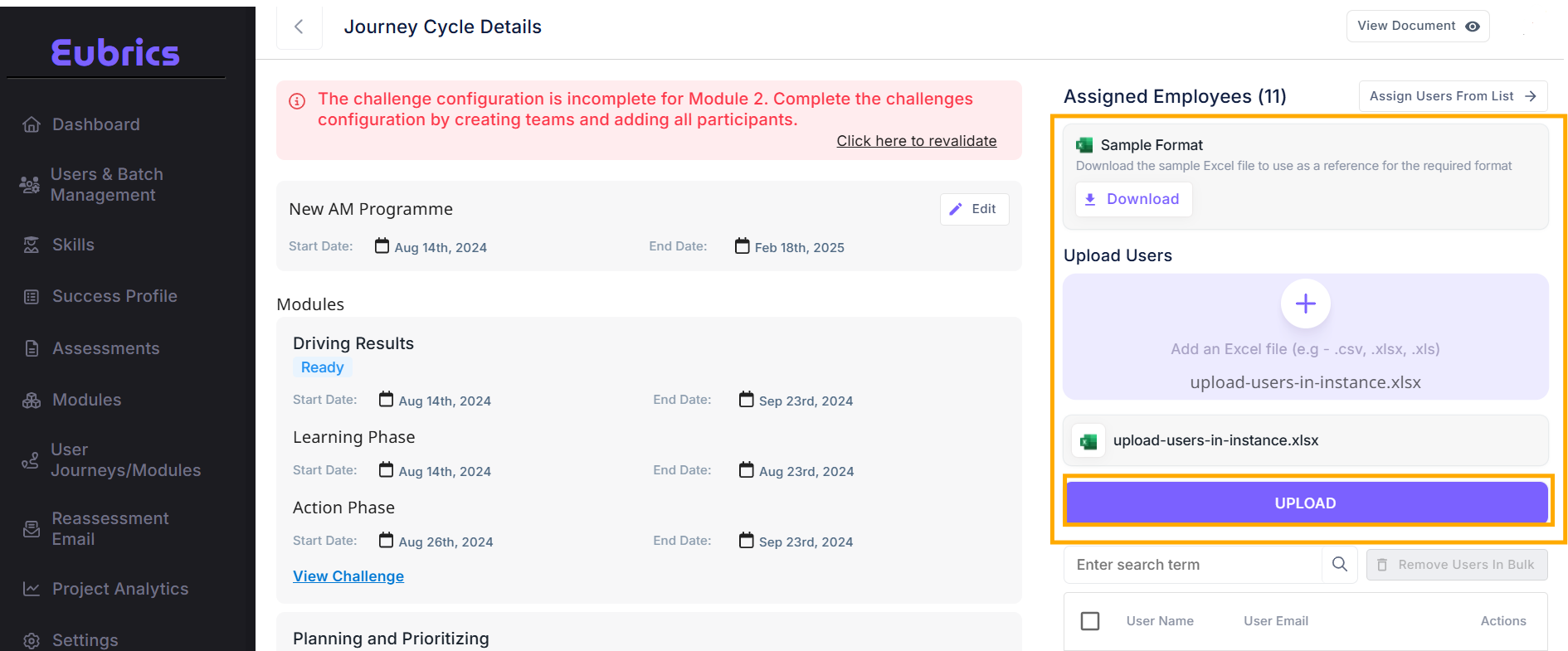Open Reassessment Email page
1568x651 pixels.
click(x=110, y=529)
